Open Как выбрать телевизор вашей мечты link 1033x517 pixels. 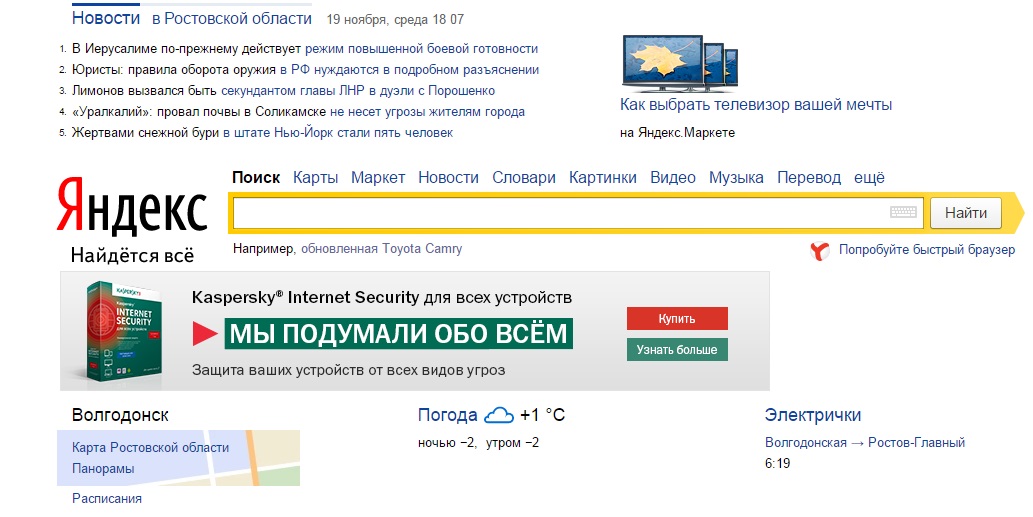756,105
